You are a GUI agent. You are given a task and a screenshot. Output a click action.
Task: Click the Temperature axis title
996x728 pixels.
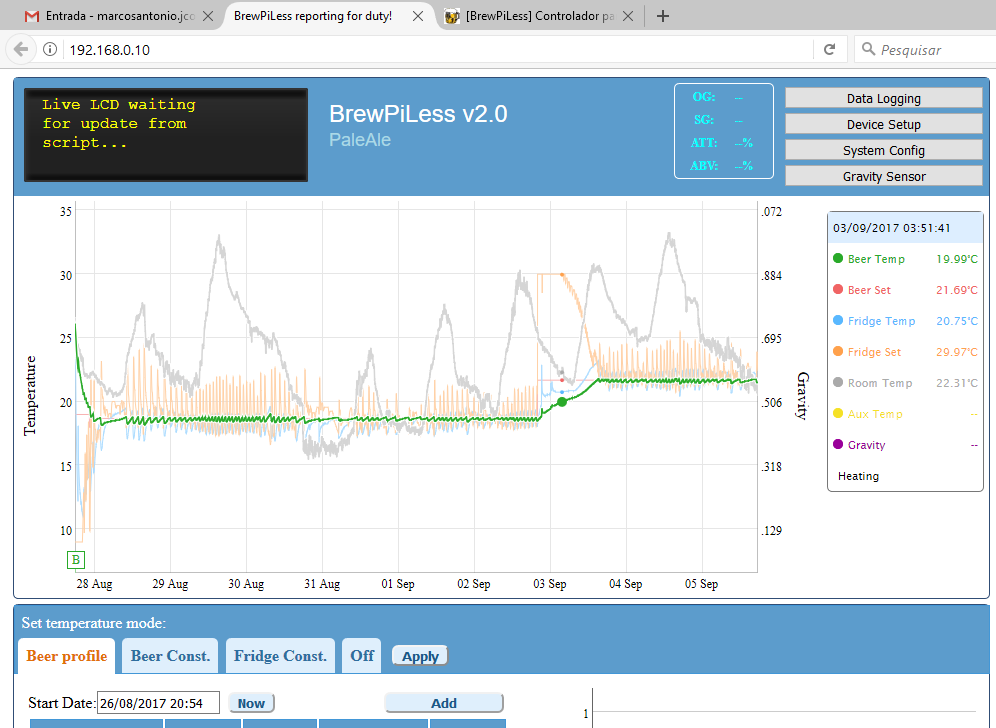coord(30,396)
